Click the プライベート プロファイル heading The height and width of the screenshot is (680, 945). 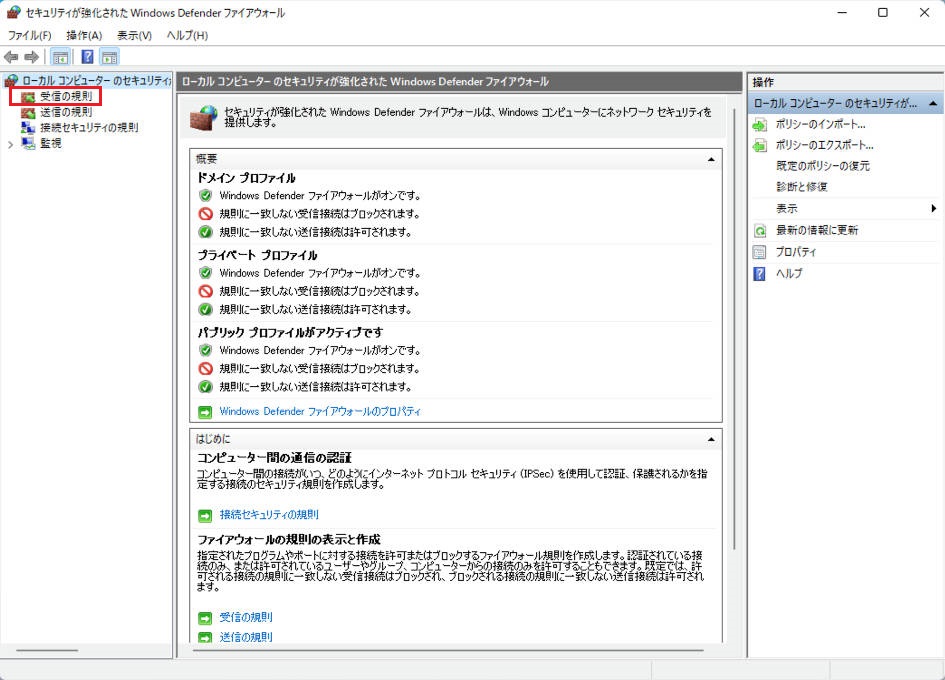point(257,255)
